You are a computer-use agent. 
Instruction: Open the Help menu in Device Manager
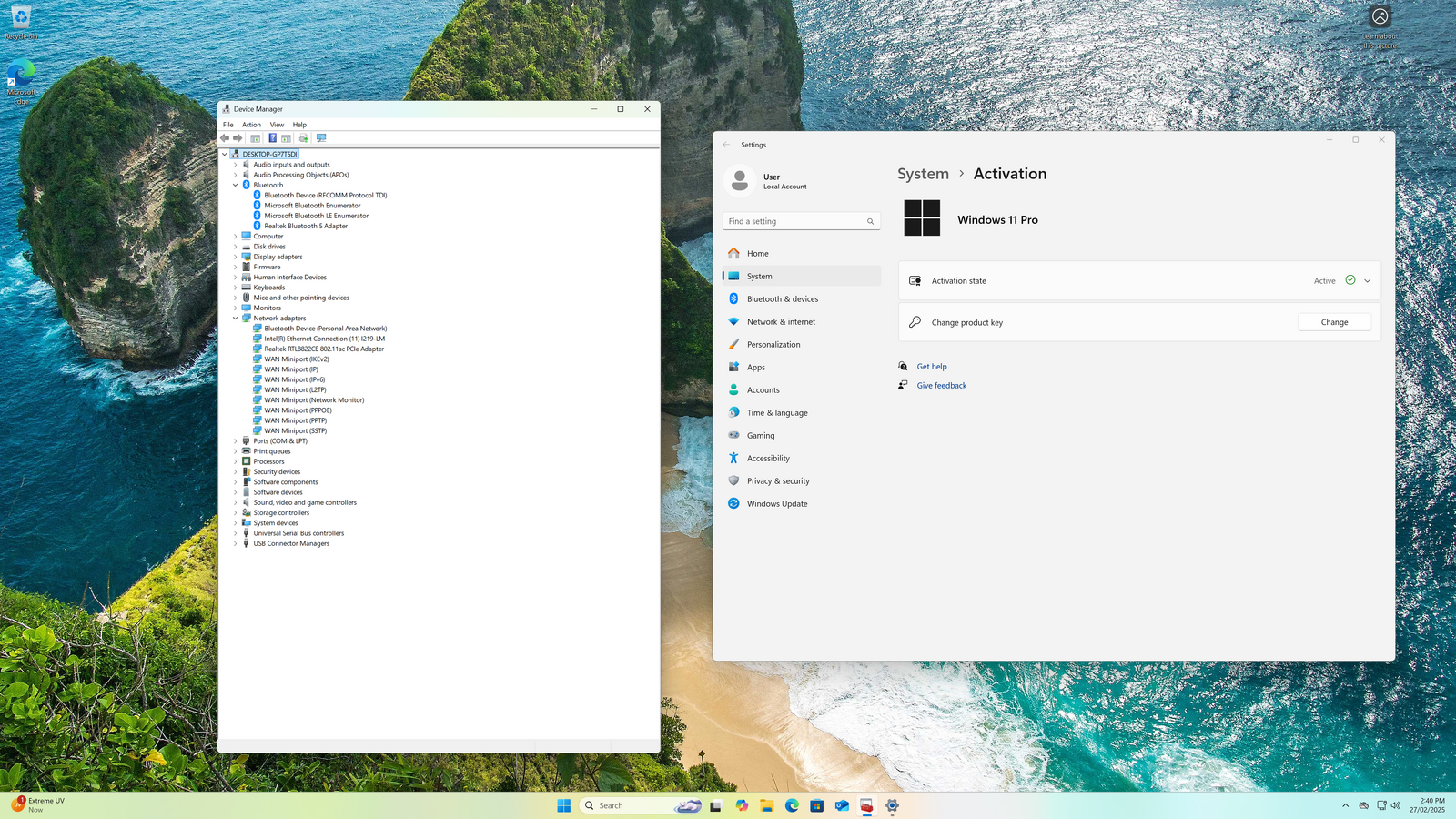tap(299, 125)
